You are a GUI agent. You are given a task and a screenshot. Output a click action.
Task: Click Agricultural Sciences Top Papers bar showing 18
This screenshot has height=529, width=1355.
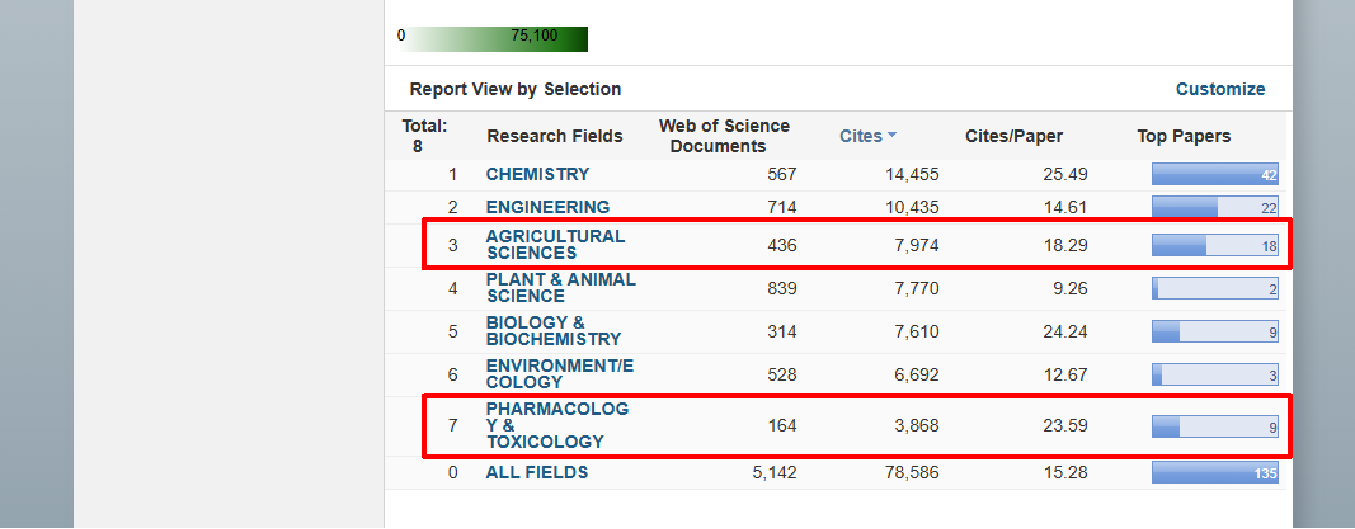1214,245
